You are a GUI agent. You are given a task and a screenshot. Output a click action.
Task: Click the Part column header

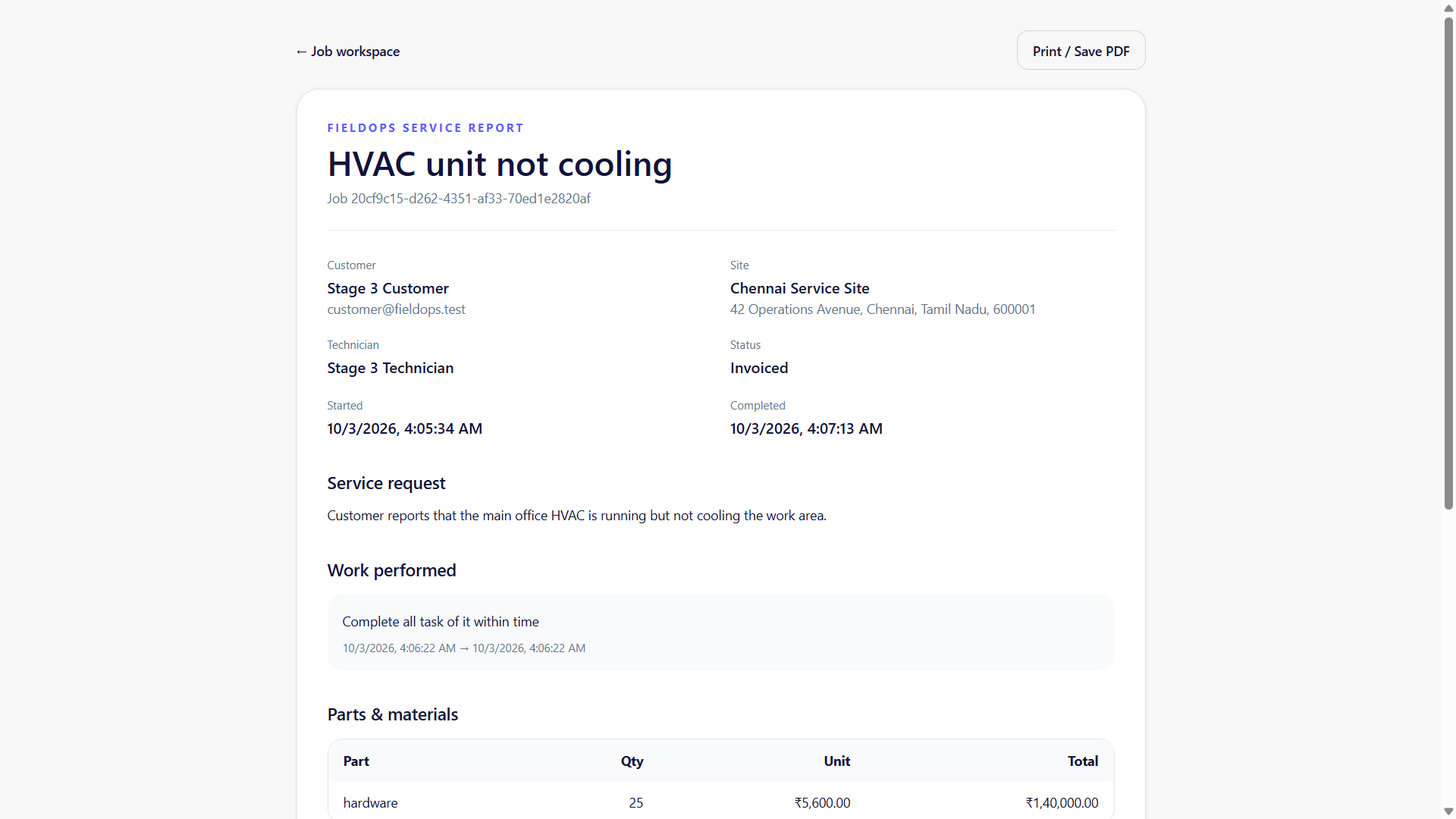coord(356,761)
